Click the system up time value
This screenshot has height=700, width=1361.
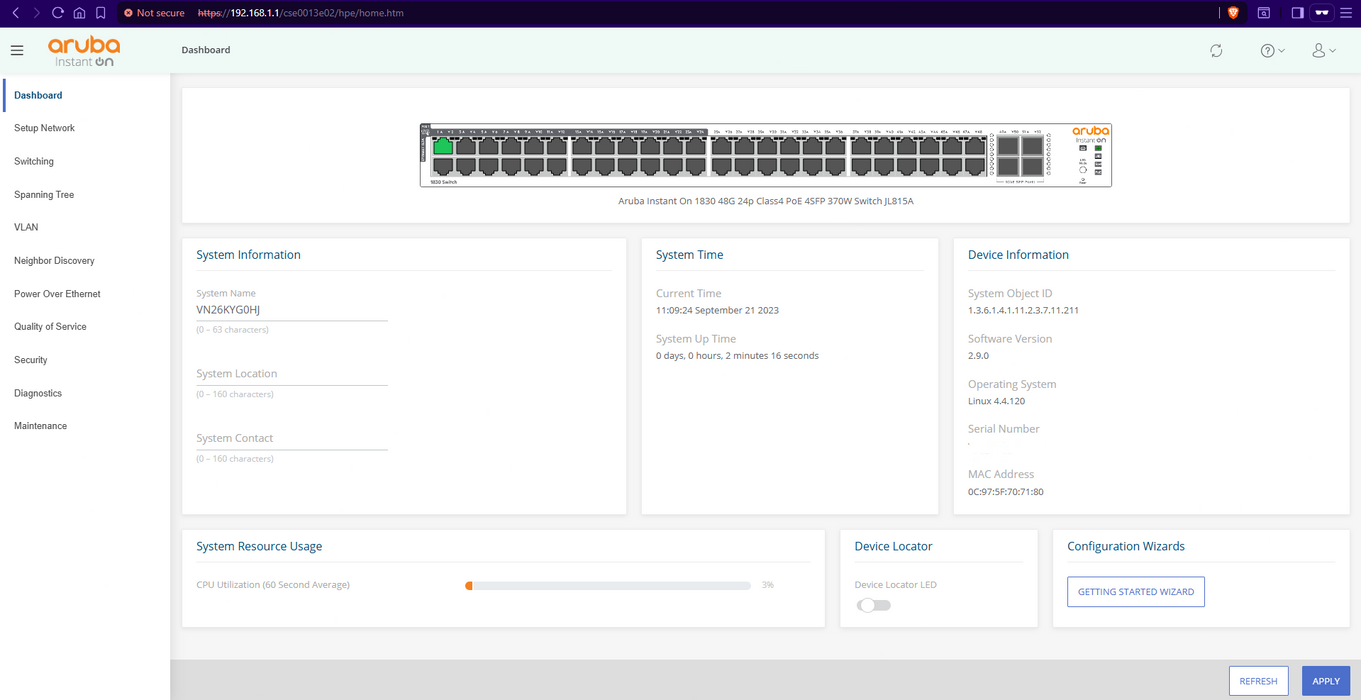tap(737, 356)
